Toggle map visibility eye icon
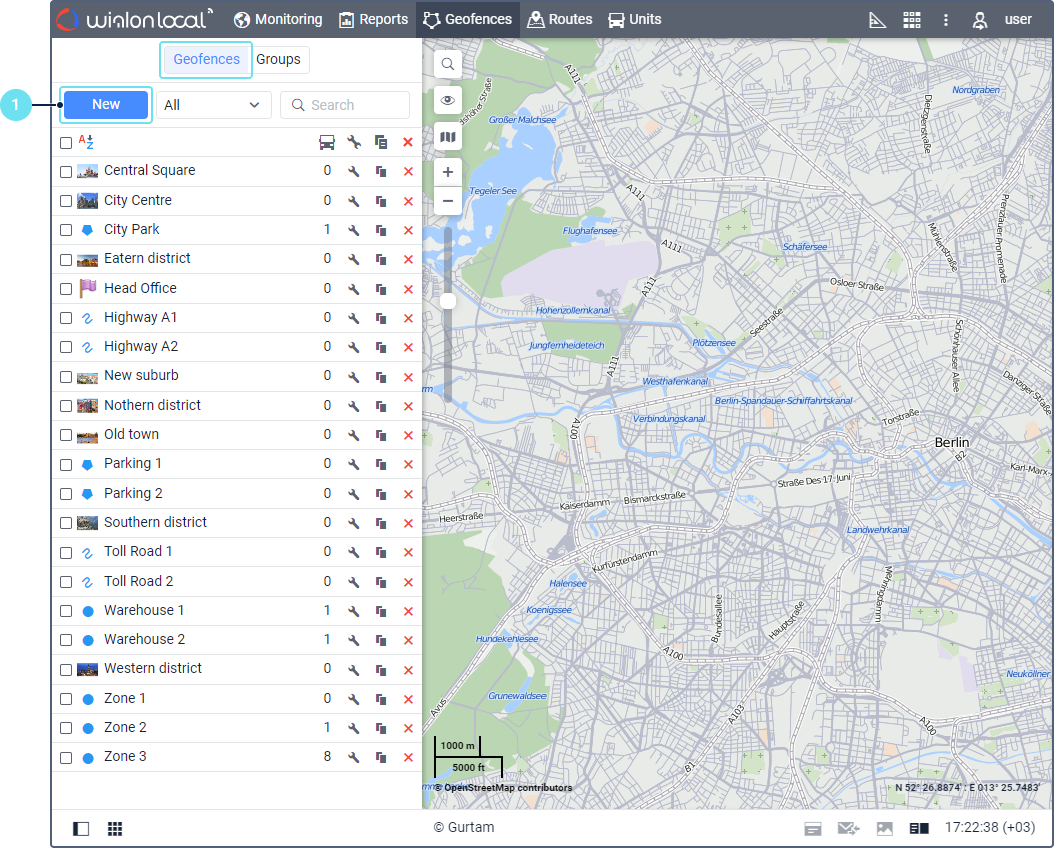1054x848 pixels. (447, 100)
